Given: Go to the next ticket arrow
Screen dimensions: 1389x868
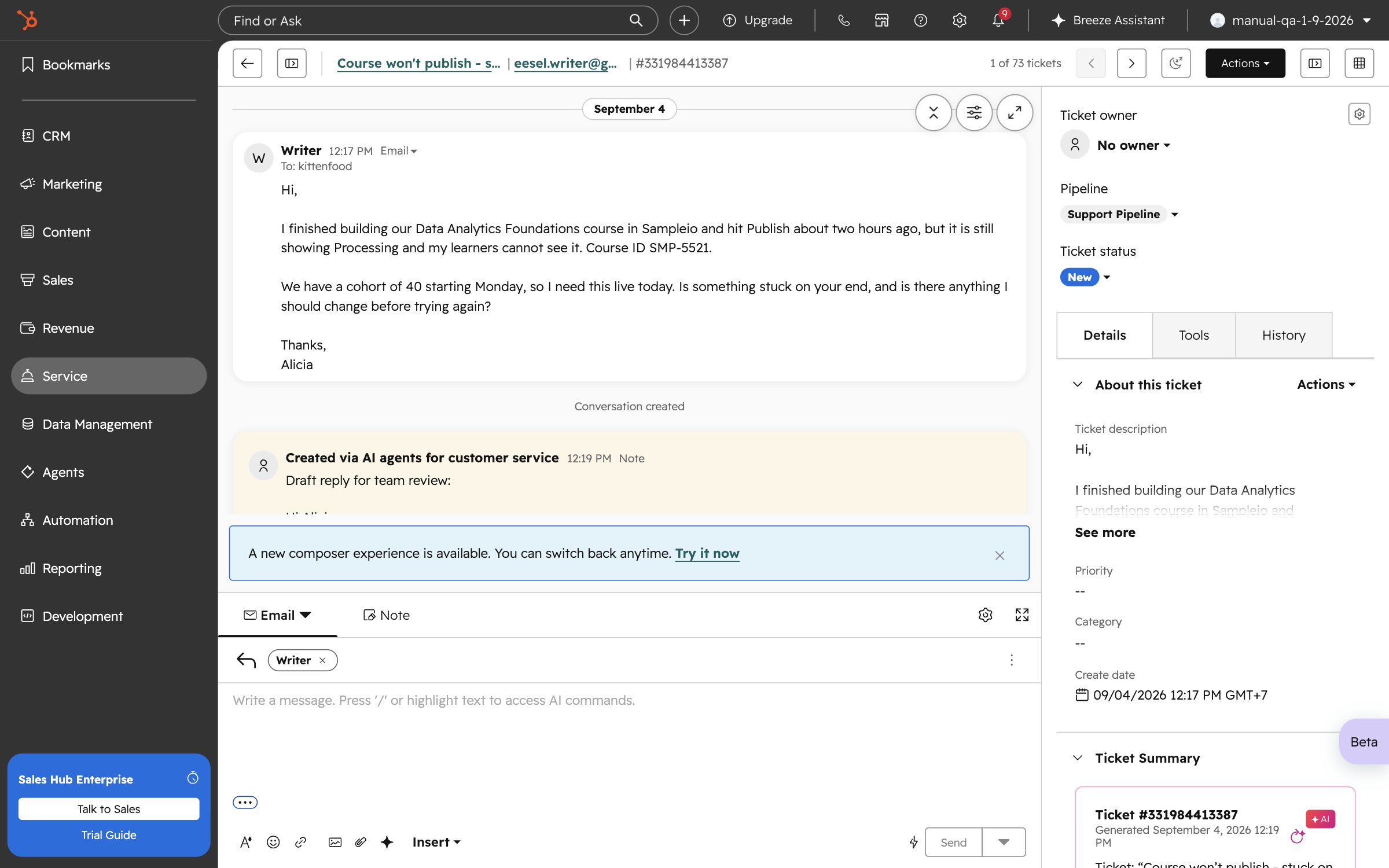Looking at the screenshot, I should coord(1131,63).
